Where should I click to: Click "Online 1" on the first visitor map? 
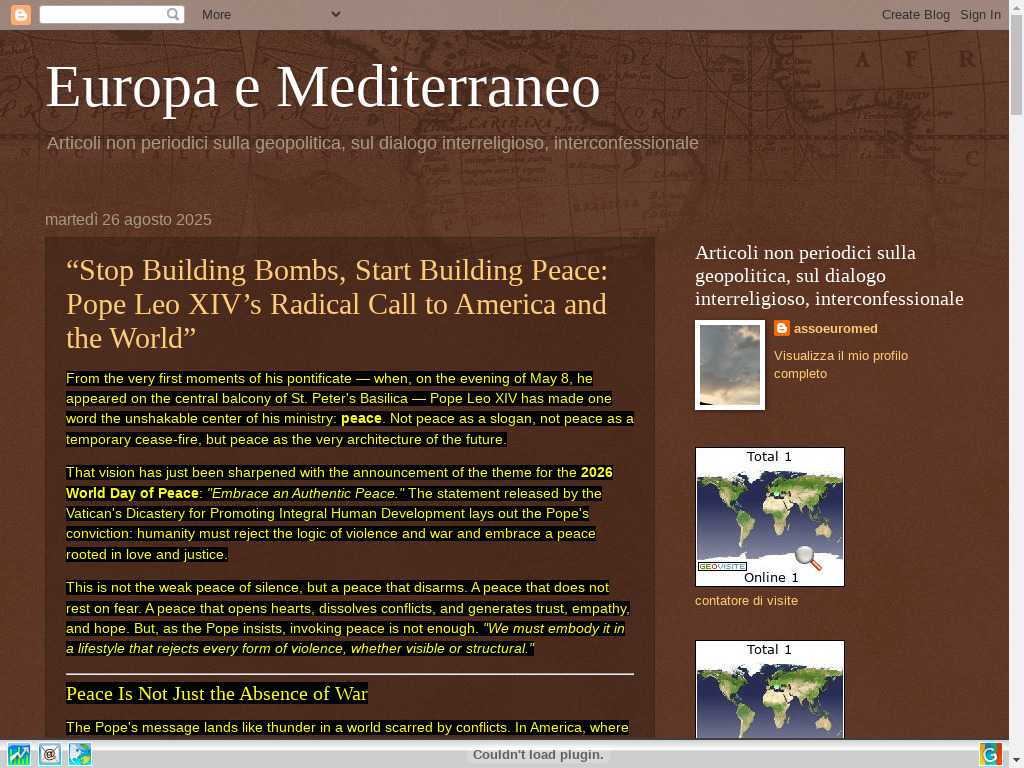(x=771, y=577)
